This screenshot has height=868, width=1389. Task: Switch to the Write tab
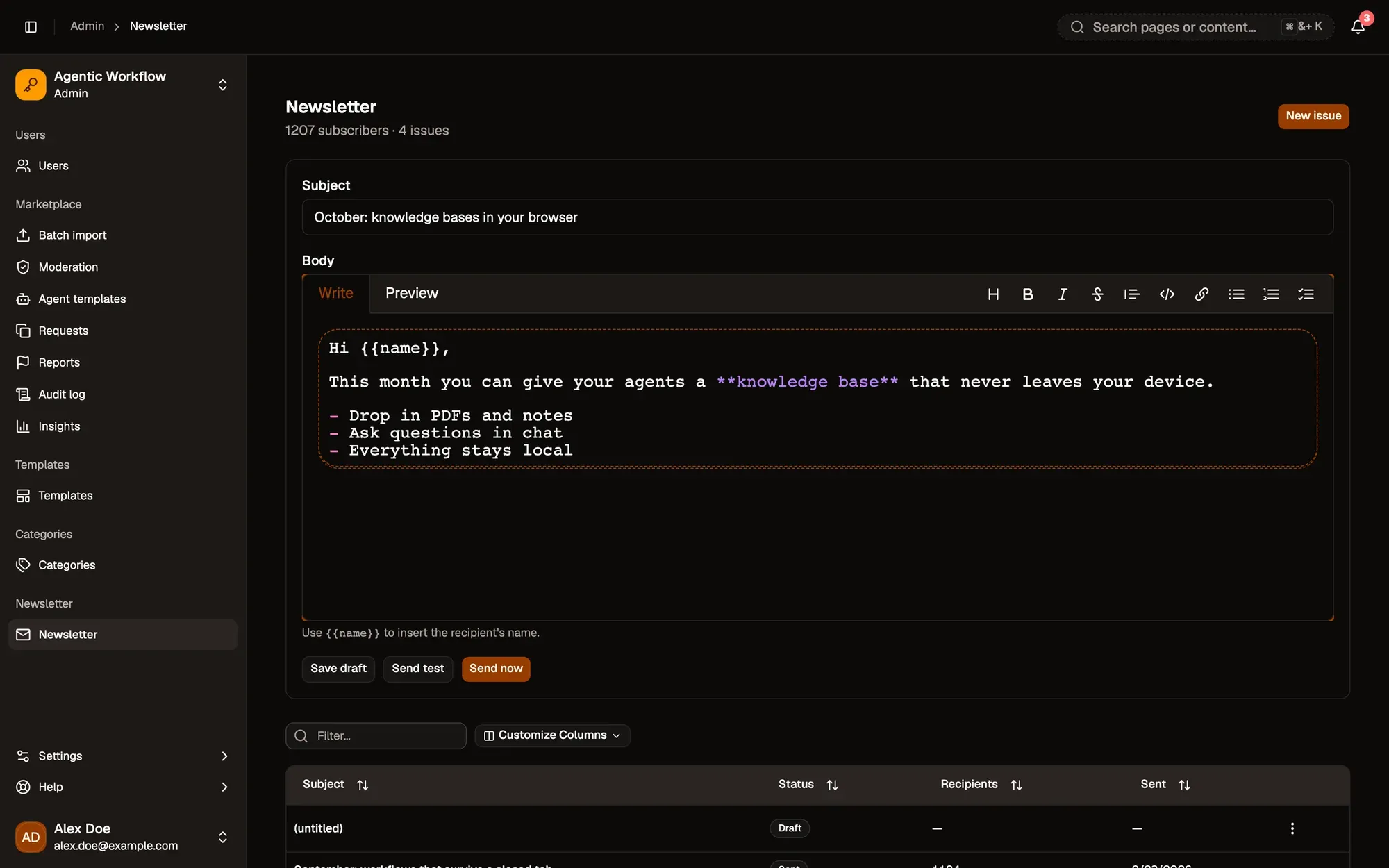336,294
